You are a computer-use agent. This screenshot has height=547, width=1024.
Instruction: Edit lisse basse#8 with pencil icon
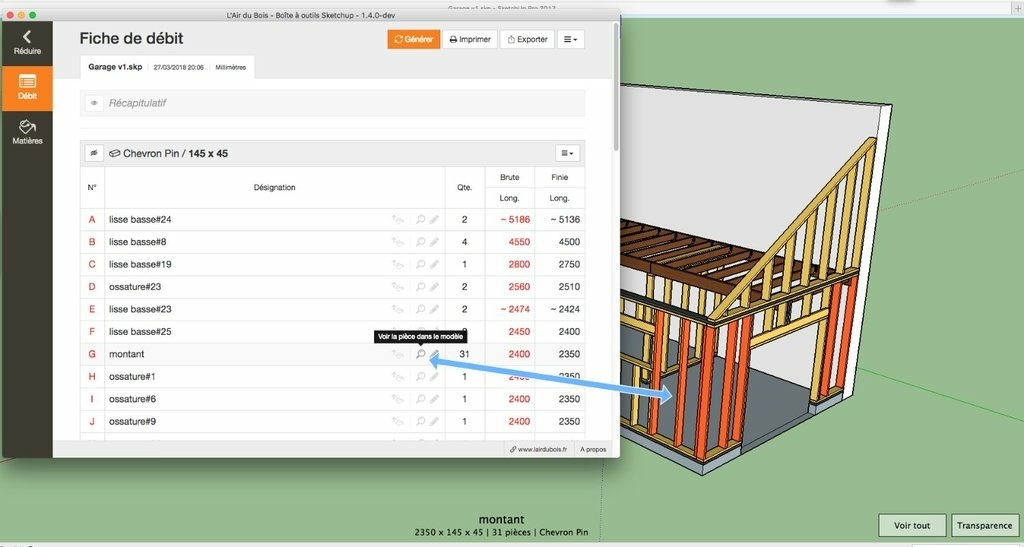(x=434, y=242)
